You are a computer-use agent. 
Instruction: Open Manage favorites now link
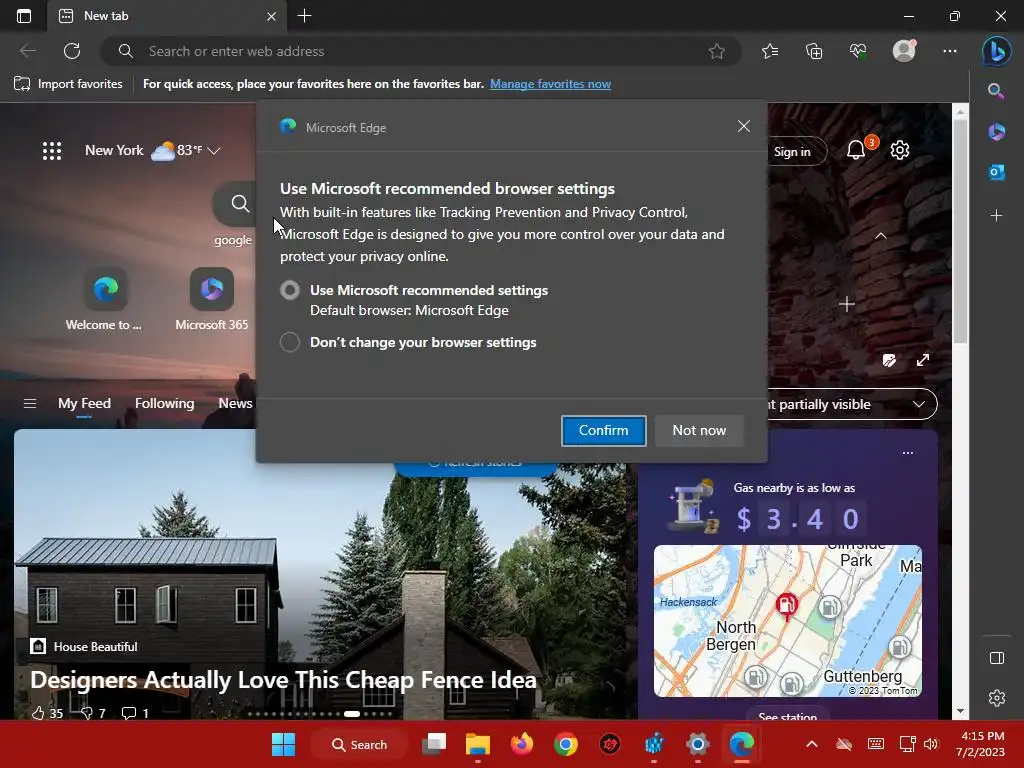point(551,84)
